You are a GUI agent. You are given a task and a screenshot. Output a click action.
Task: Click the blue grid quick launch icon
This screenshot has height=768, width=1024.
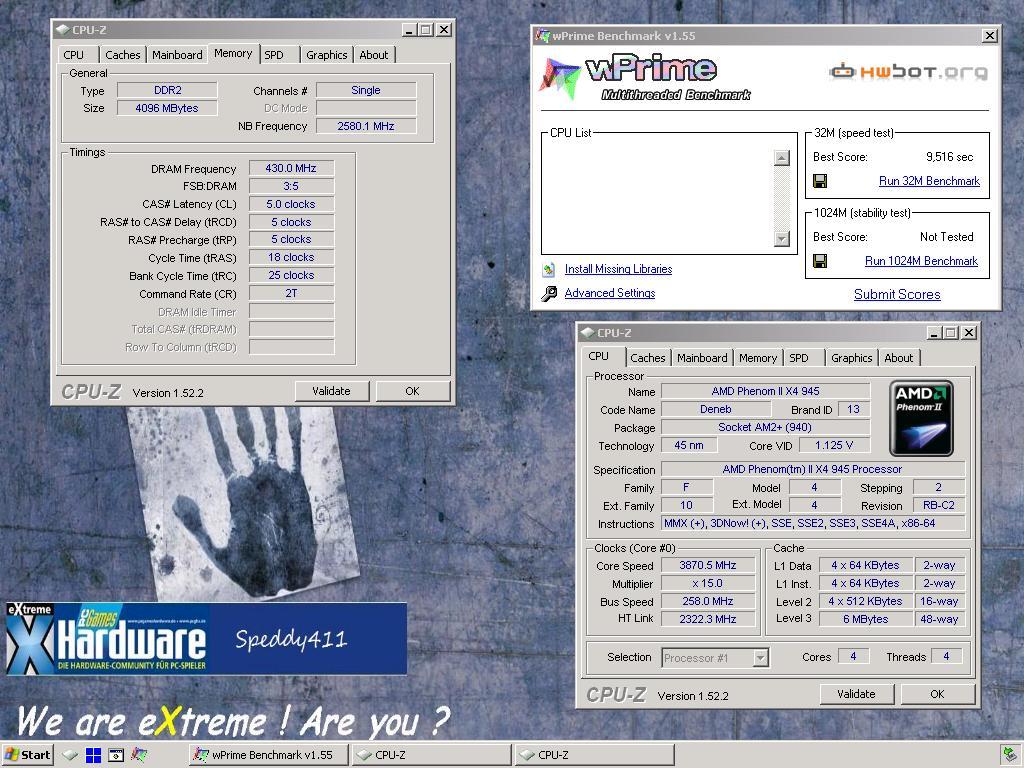(93, 755)
